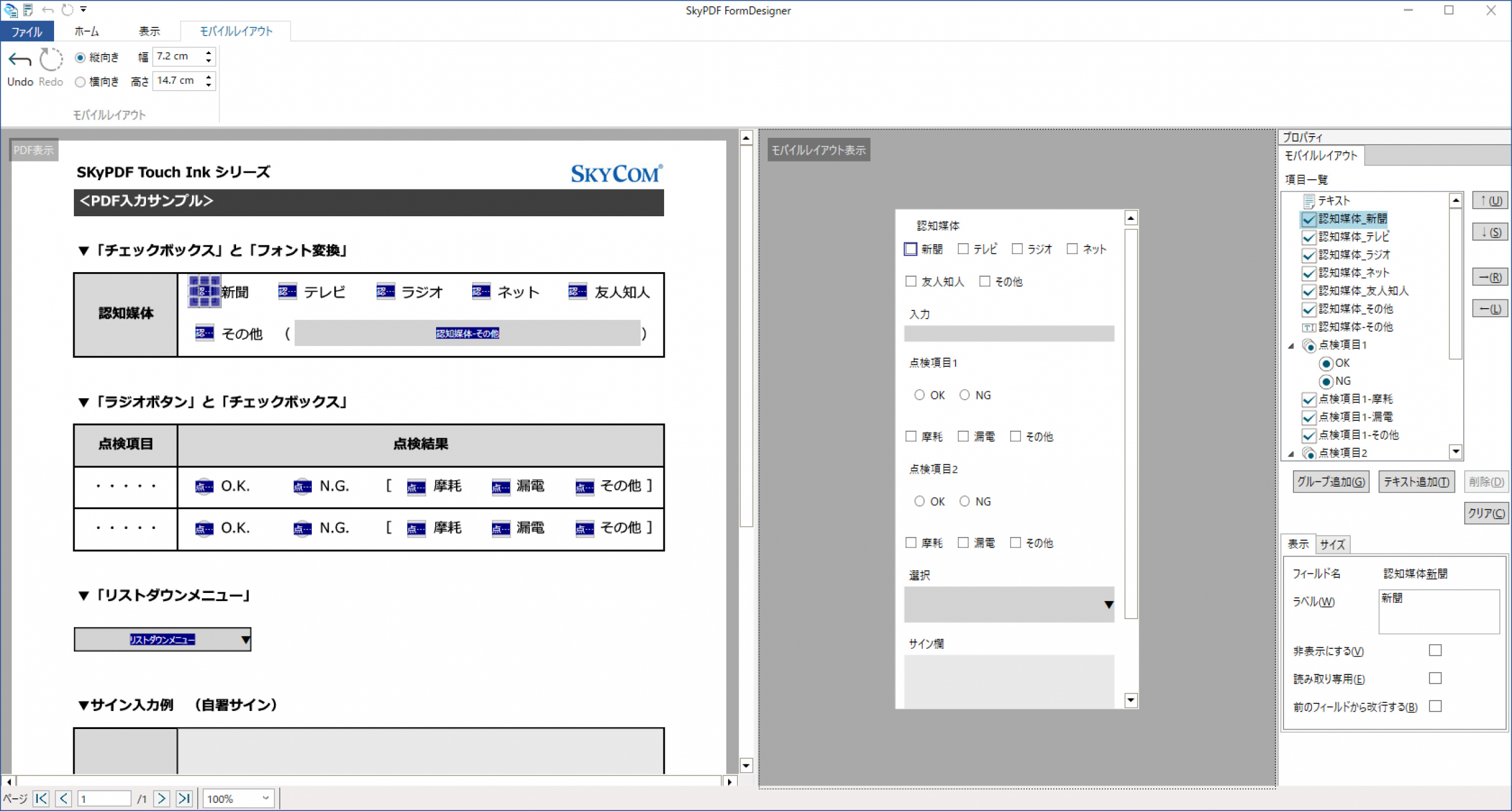The image size is (1512, 811).
Task: Click the グループ追加(G) button
Action: tap(1331, 482)
